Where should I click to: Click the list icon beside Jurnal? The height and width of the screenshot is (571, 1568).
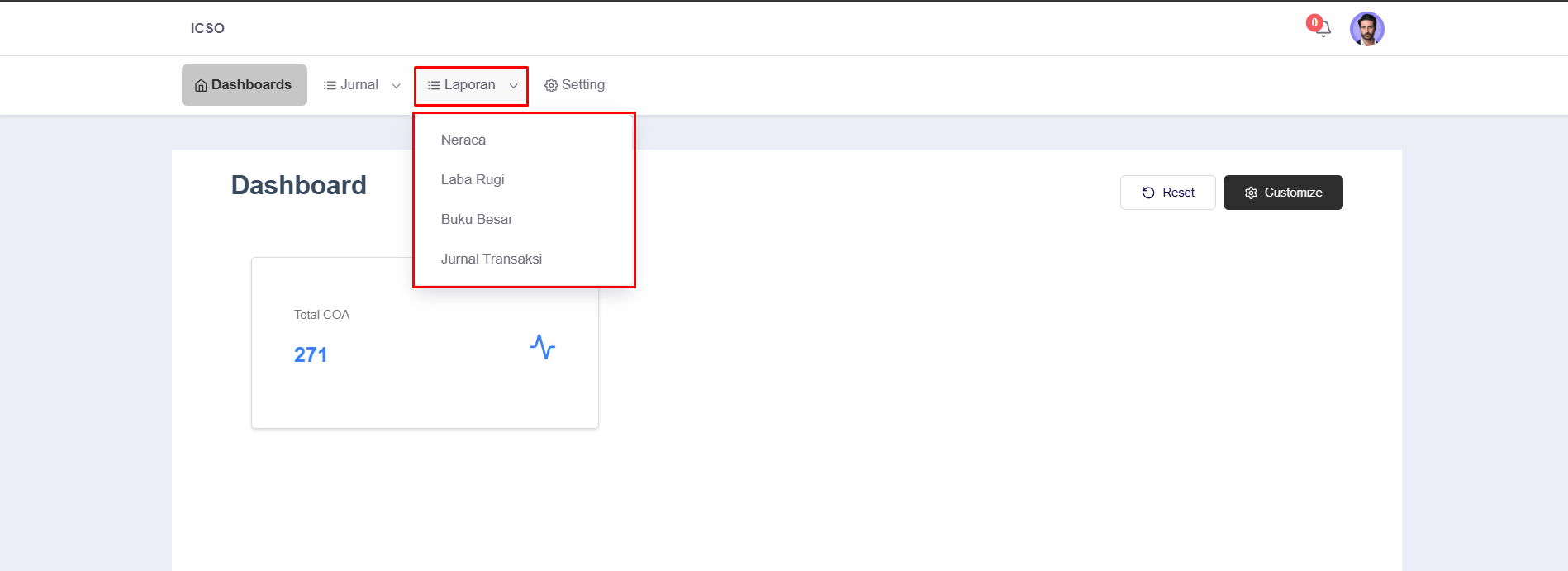click(x=330, y=85)
